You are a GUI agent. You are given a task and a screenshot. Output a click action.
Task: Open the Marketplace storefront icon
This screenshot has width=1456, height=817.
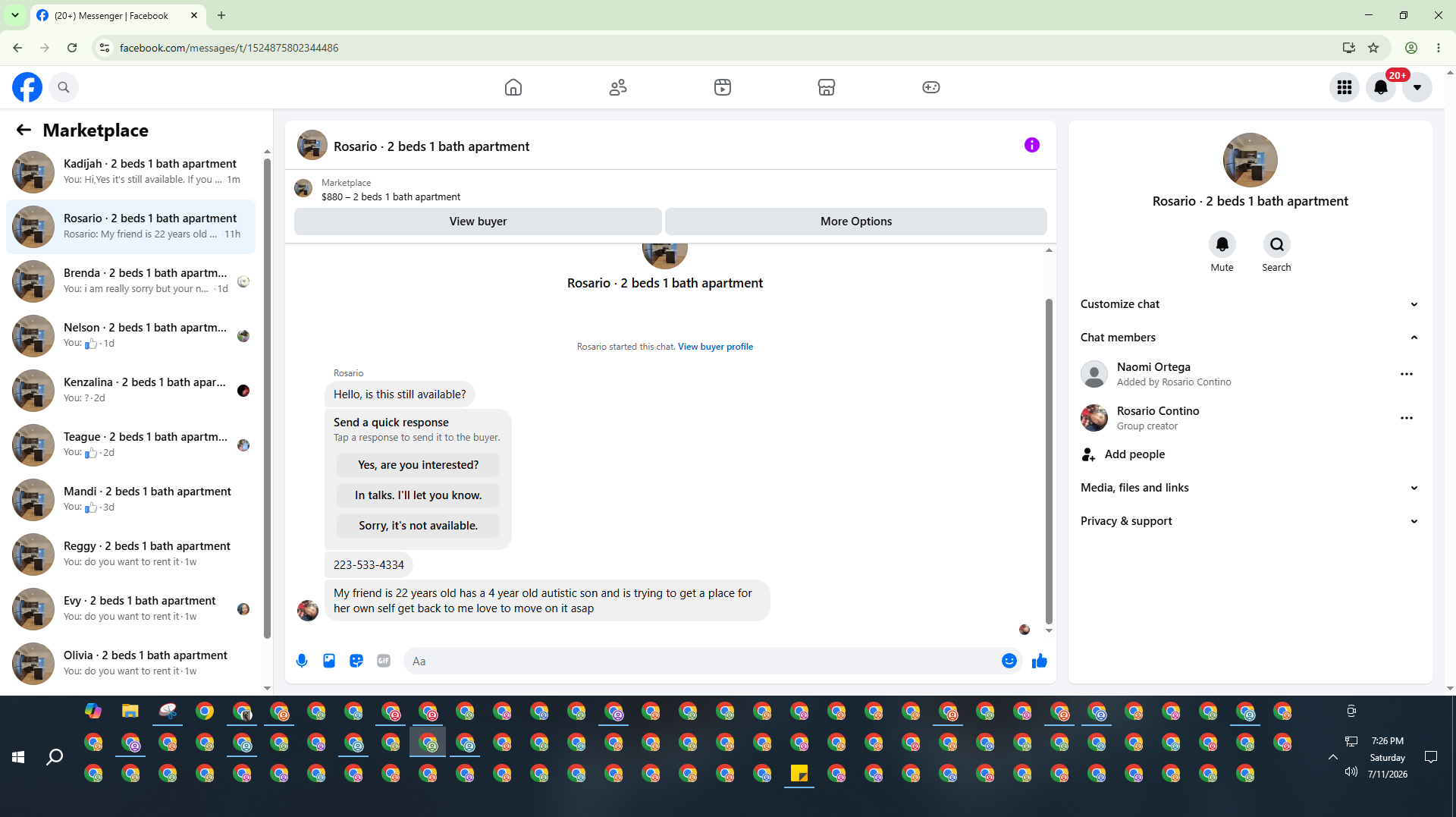827,87
